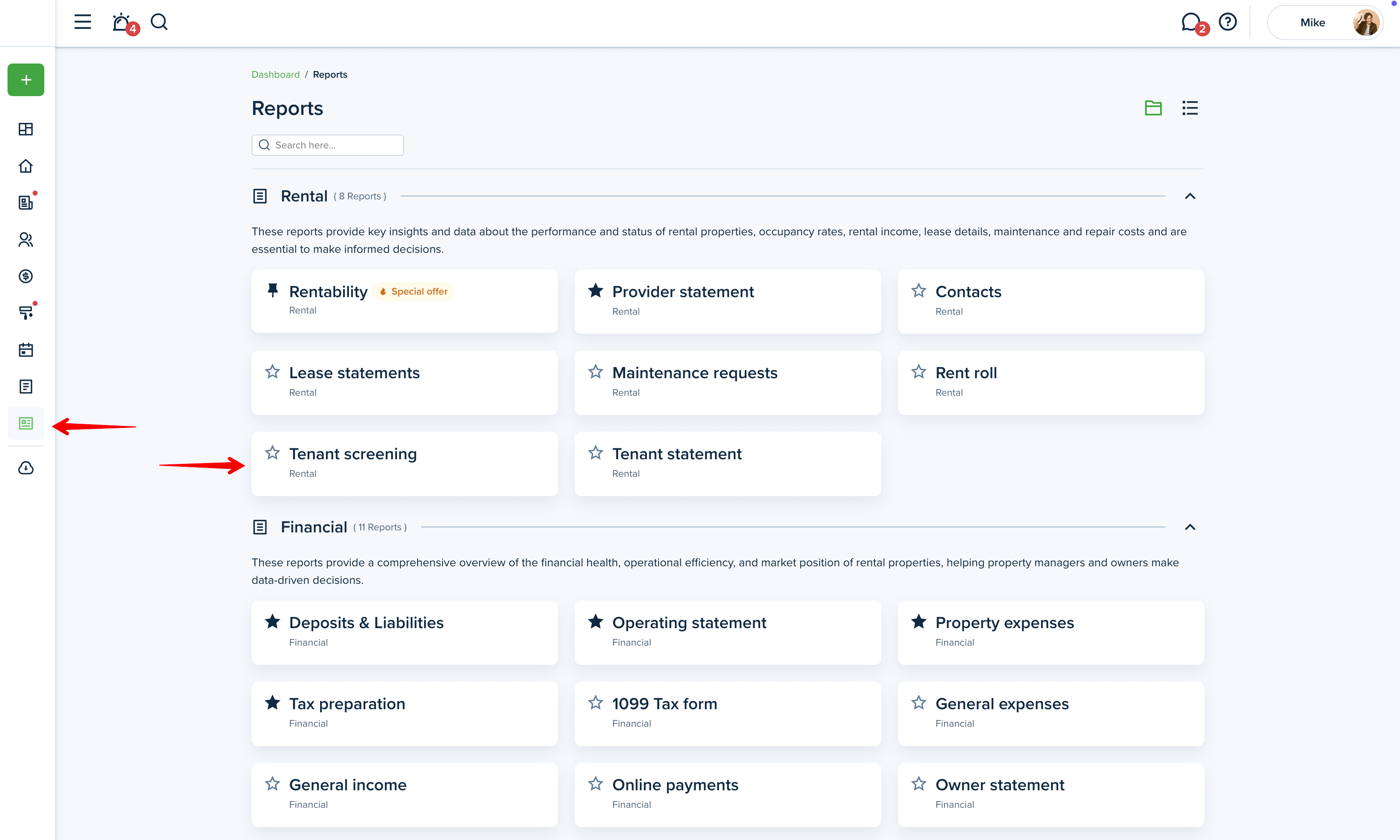Star the Lease statements report
This screenshot has width=1400, height=840.
point(273,372)
